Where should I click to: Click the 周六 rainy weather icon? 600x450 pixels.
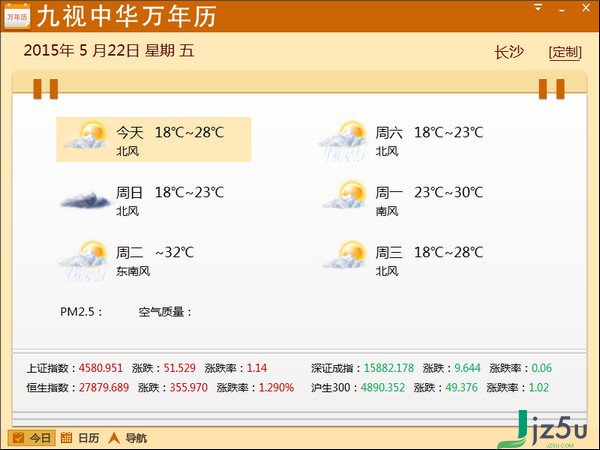click(343, 140)
